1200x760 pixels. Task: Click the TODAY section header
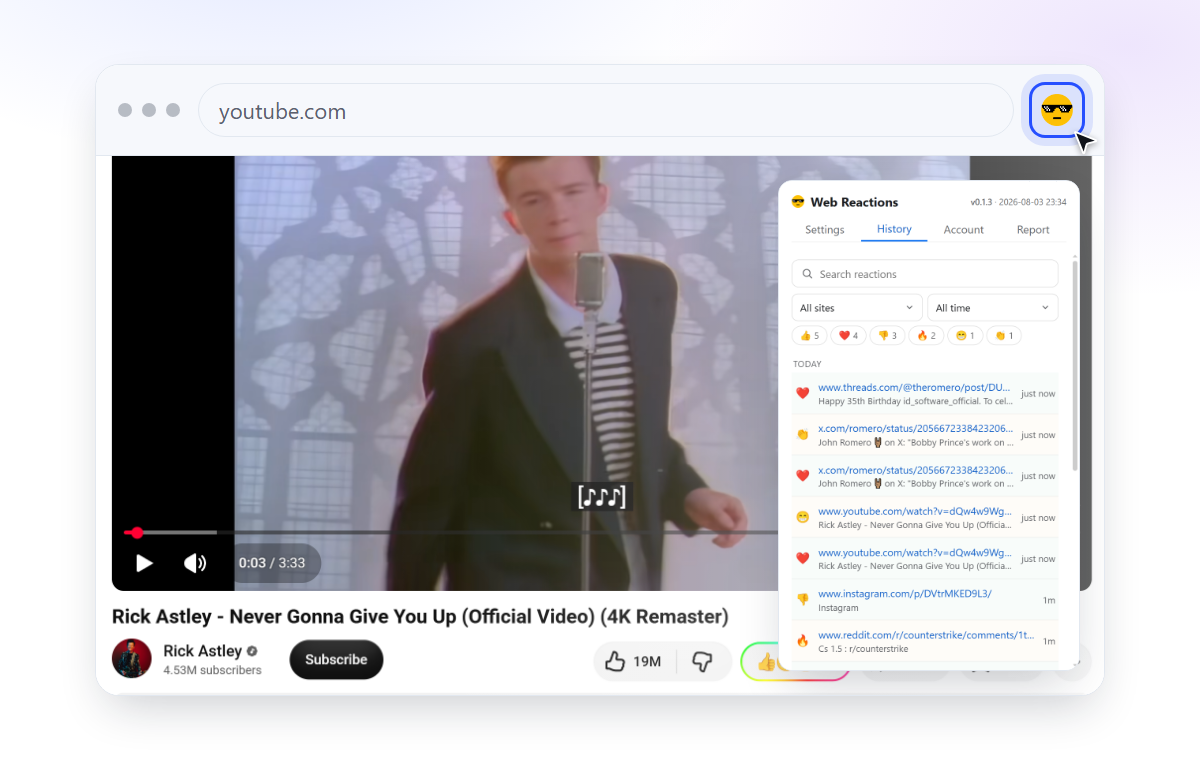click(807, 364)
